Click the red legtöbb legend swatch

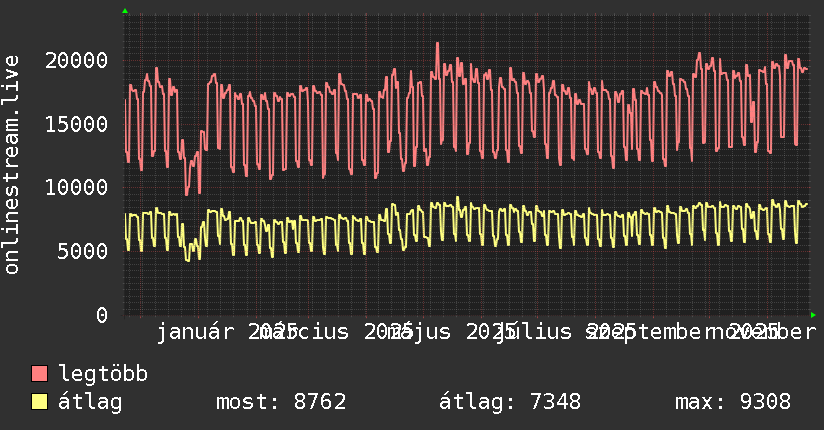39,374
